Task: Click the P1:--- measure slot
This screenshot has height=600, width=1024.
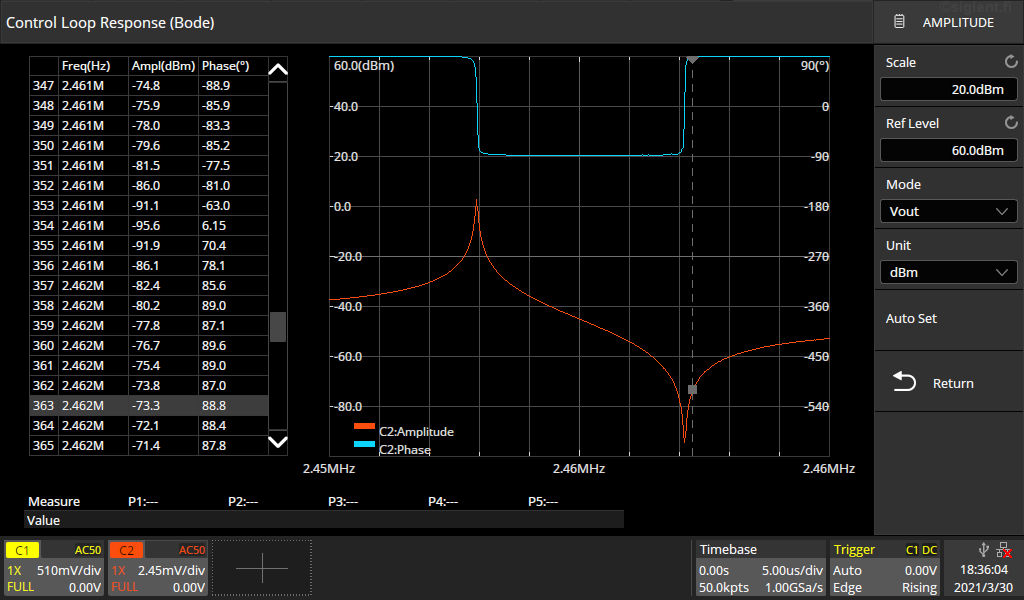Action: click(143, 501)
